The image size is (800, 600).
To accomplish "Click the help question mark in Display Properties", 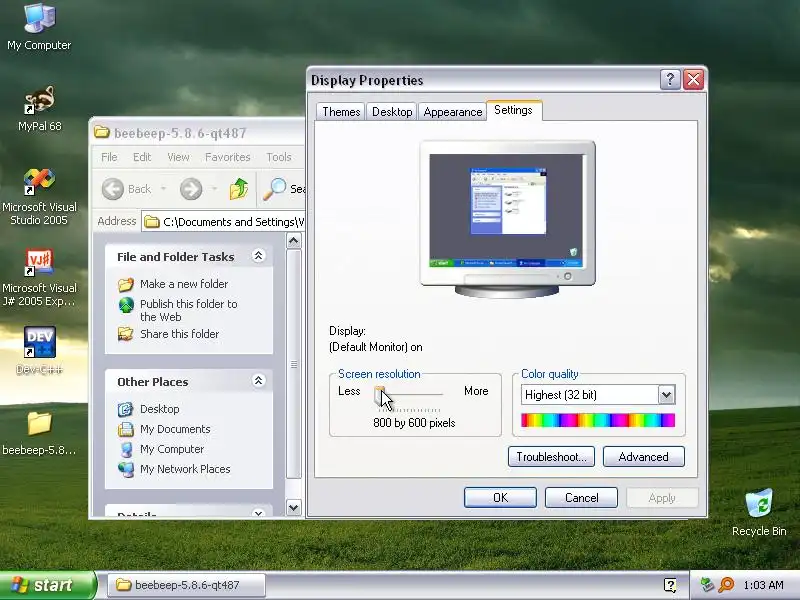I will click(670, 80).
